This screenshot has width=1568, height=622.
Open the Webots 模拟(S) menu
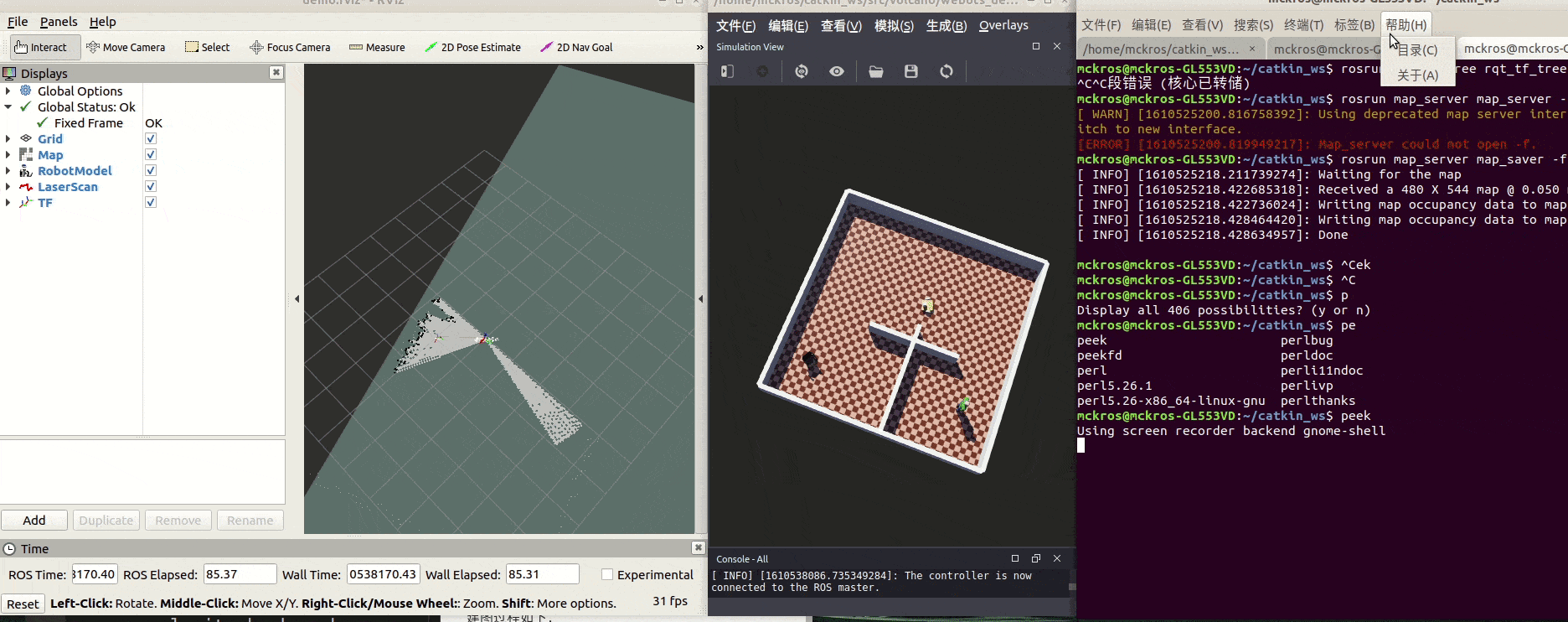coord(894,26)
